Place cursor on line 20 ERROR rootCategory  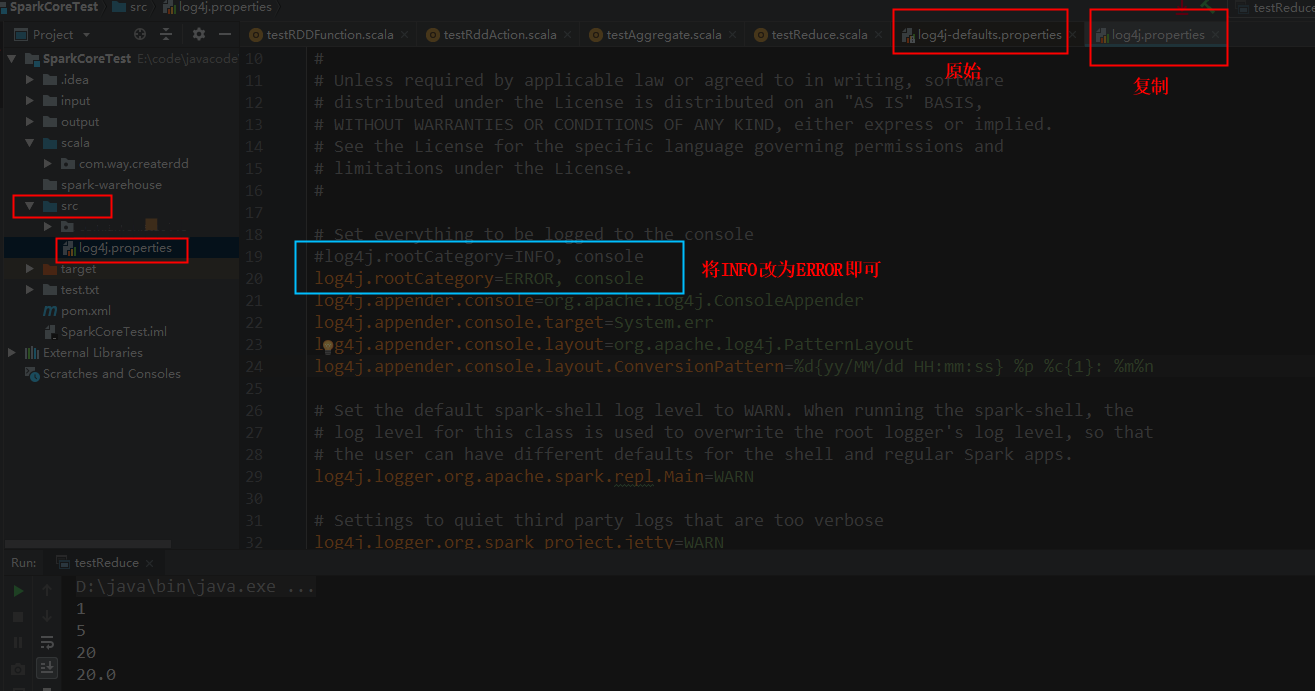click(x=479, y=278)
